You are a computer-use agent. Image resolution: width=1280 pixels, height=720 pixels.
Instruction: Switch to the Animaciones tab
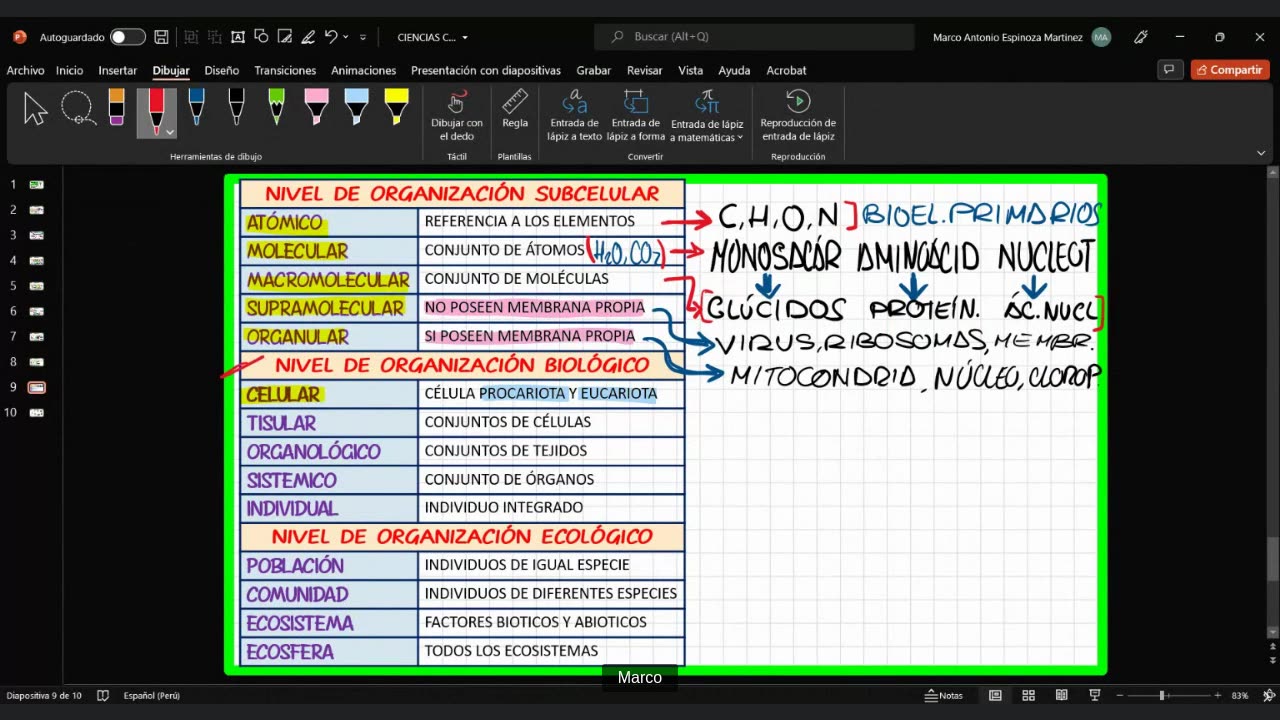(x=364, y=70)
